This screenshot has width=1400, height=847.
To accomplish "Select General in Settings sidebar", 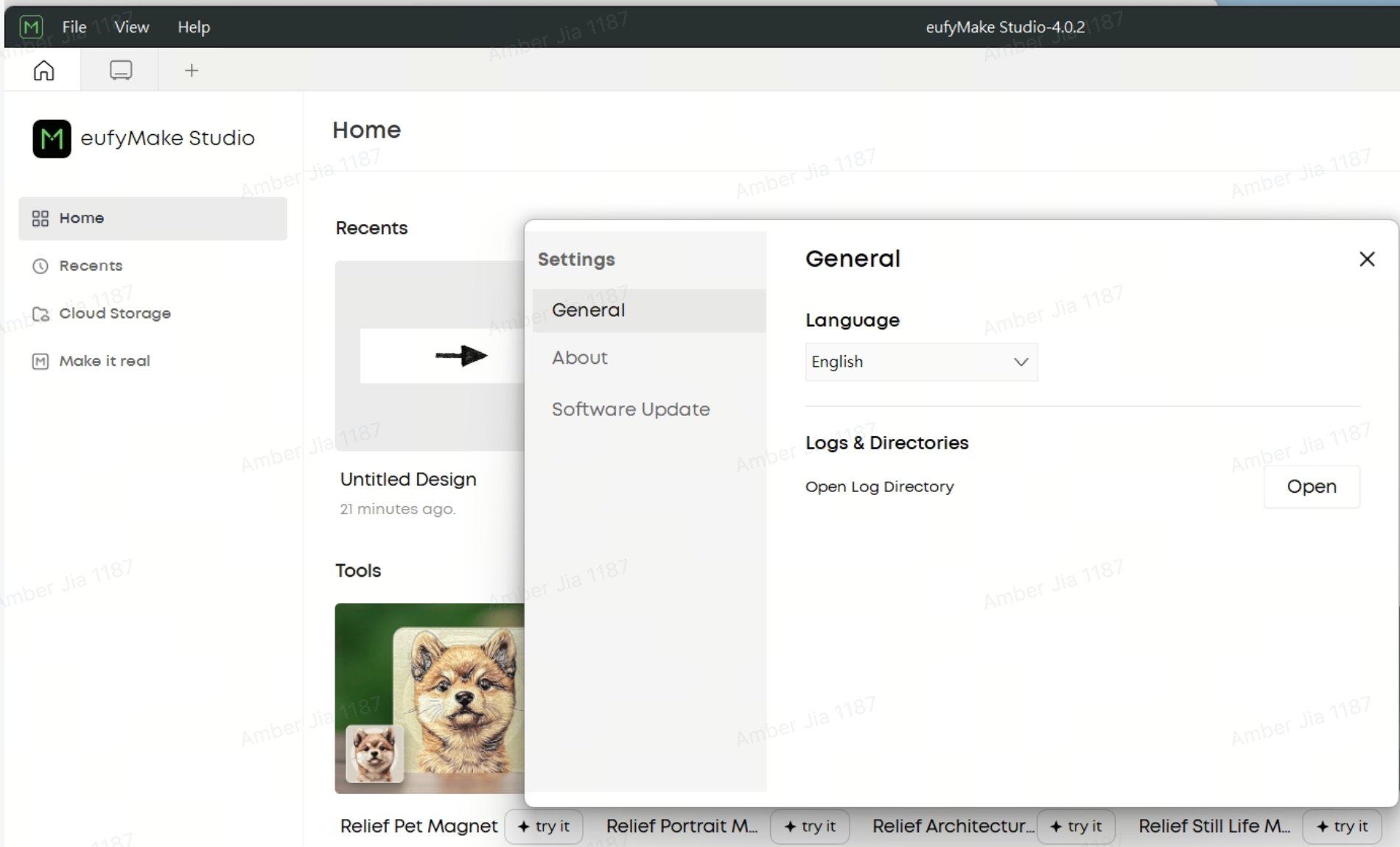I will 649,310.
